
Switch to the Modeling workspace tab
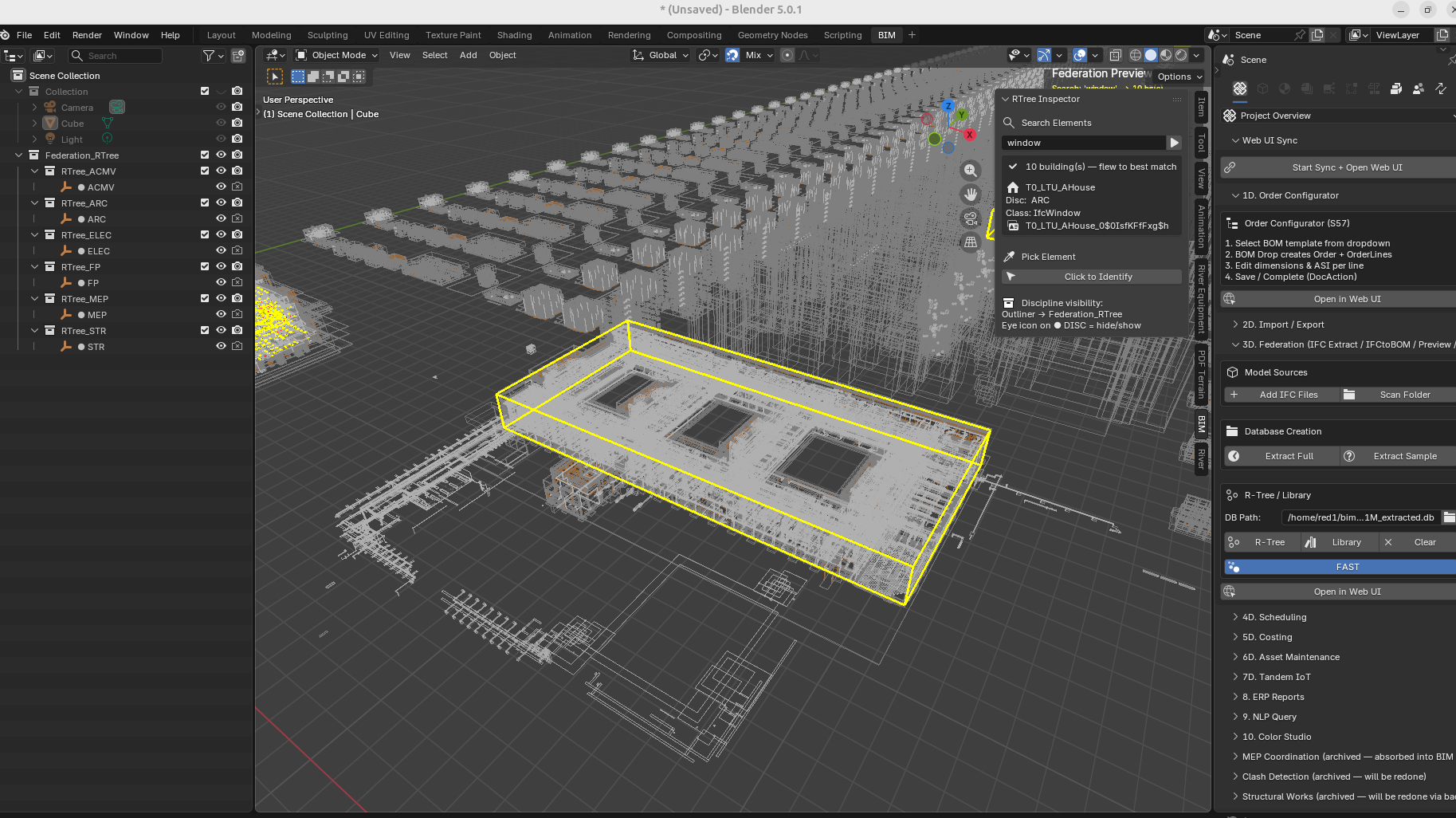(271, 35)
